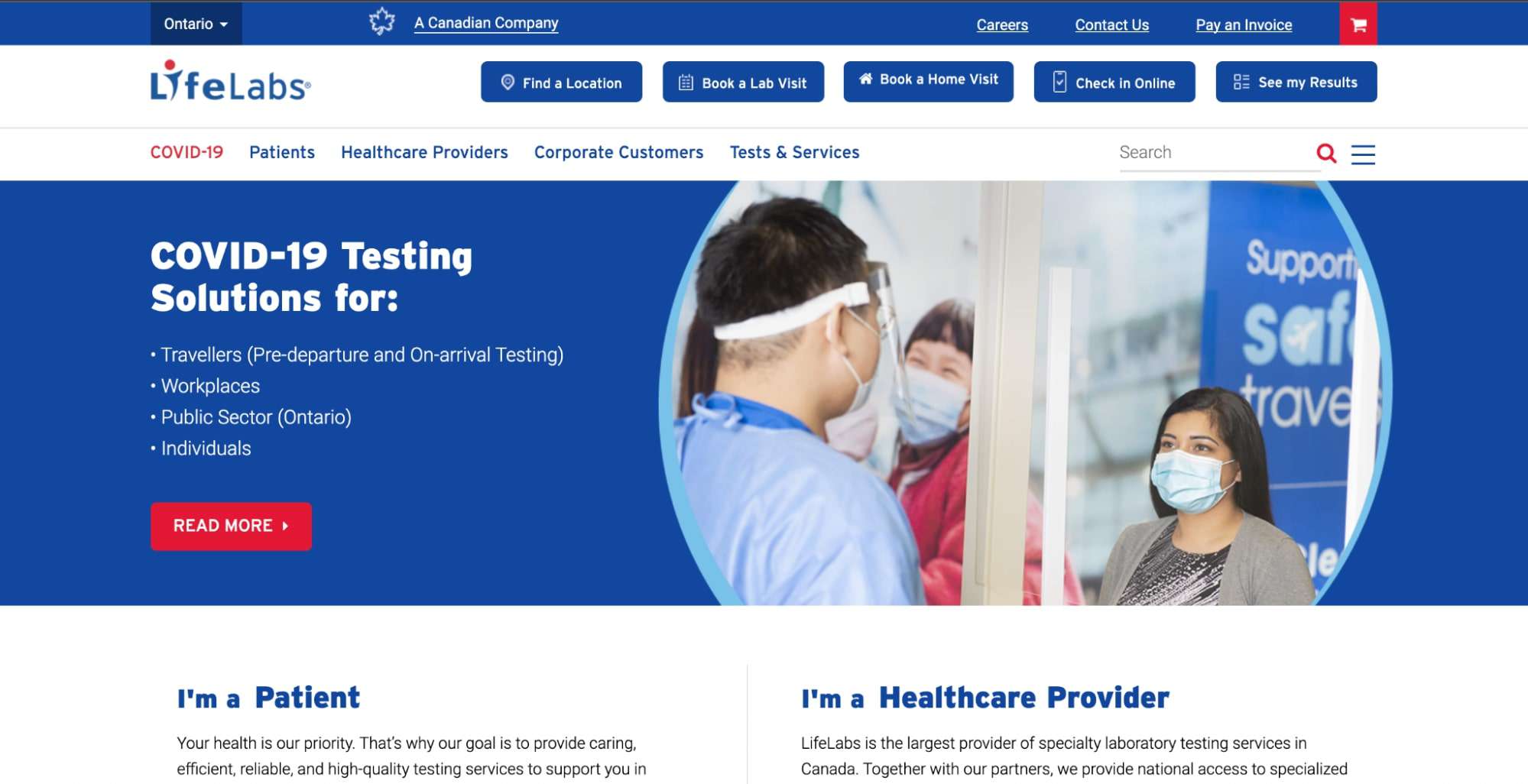Expand the Ontario province dropdown
The width and height of the screenshot is (1528, 784).
coord(196,24)
